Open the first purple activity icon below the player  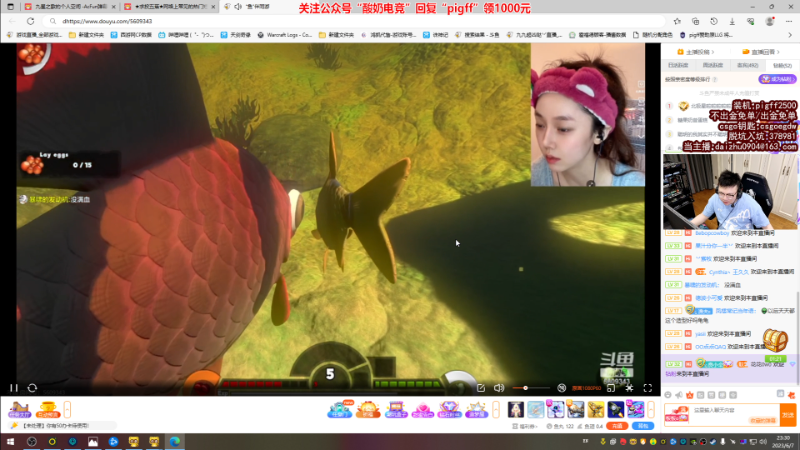(19, 409)
